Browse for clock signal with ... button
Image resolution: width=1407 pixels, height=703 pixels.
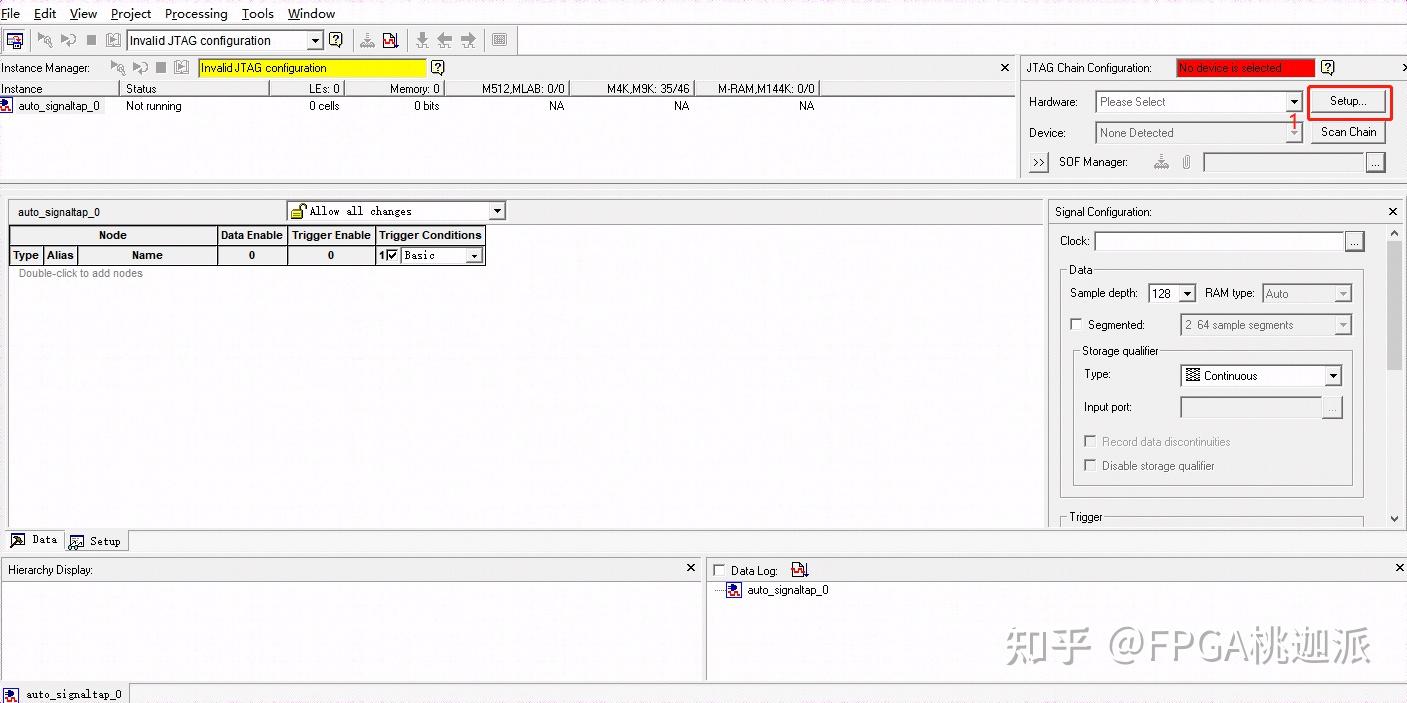[x=1354, y=241]
